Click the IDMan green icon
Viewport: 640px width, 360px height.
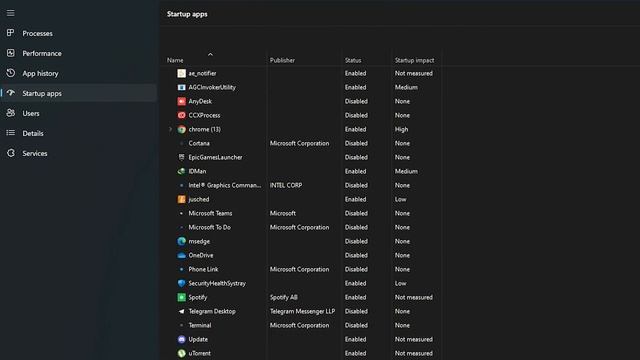pyautogui.click(x=182, y=171)
